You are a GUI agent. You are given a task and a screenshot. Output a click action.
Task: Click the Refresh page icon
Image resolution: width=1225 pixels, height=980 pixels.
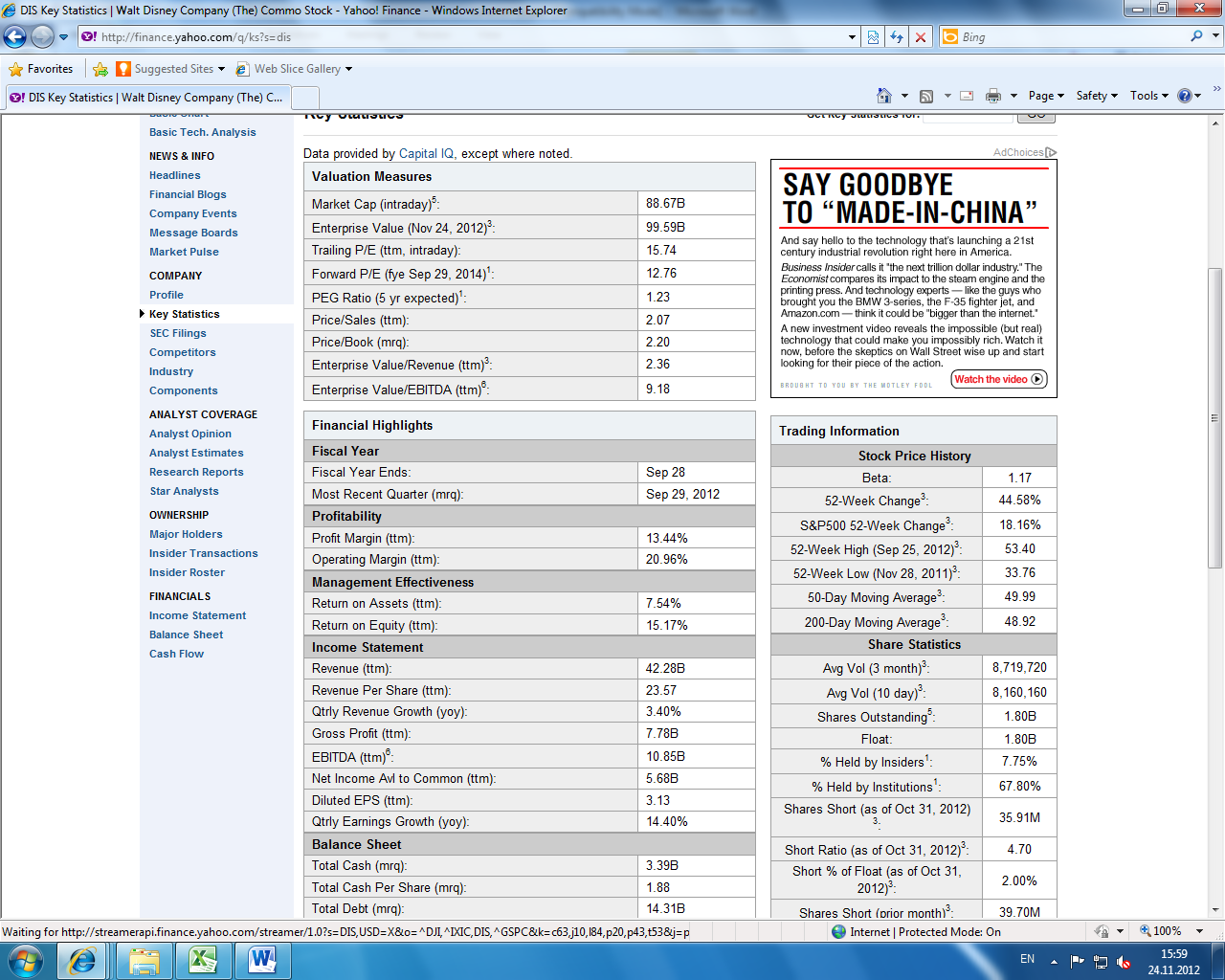click(897, 37)
